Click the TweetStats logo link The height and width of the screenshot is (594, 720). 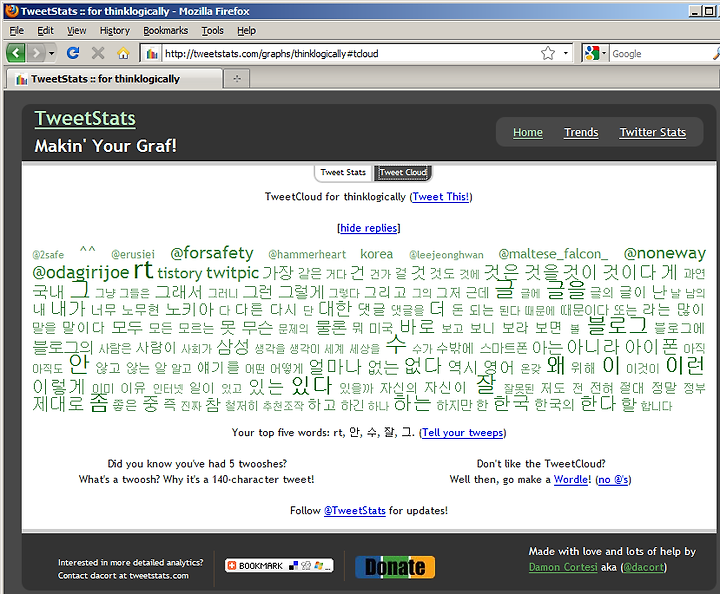85,118
